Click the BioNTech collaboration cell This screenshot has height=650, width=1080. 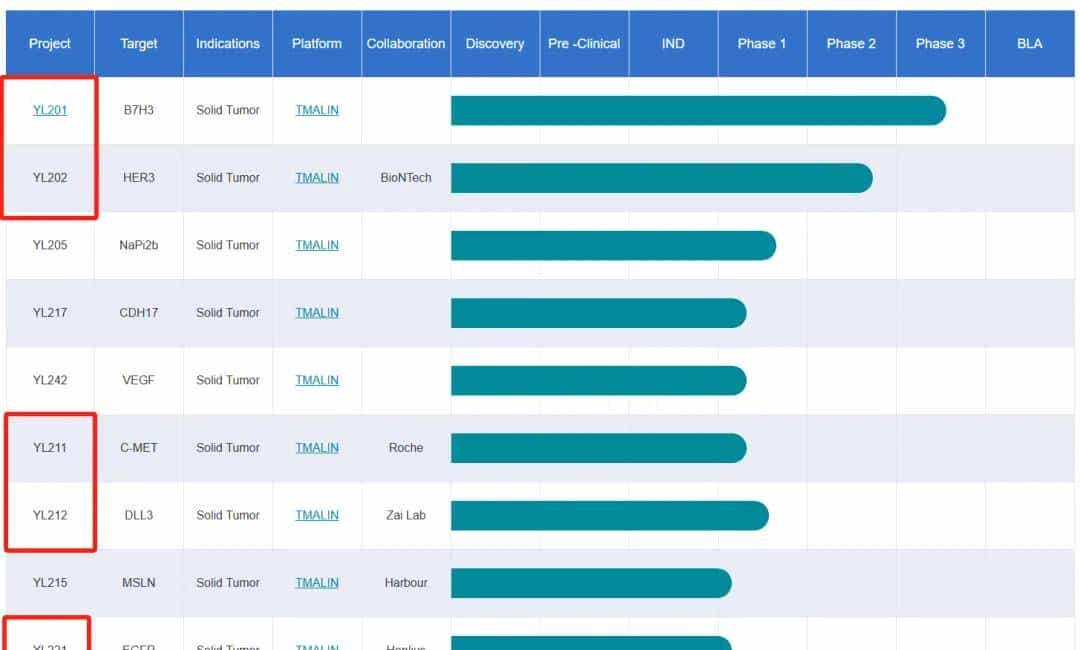(x=406, y=178)
